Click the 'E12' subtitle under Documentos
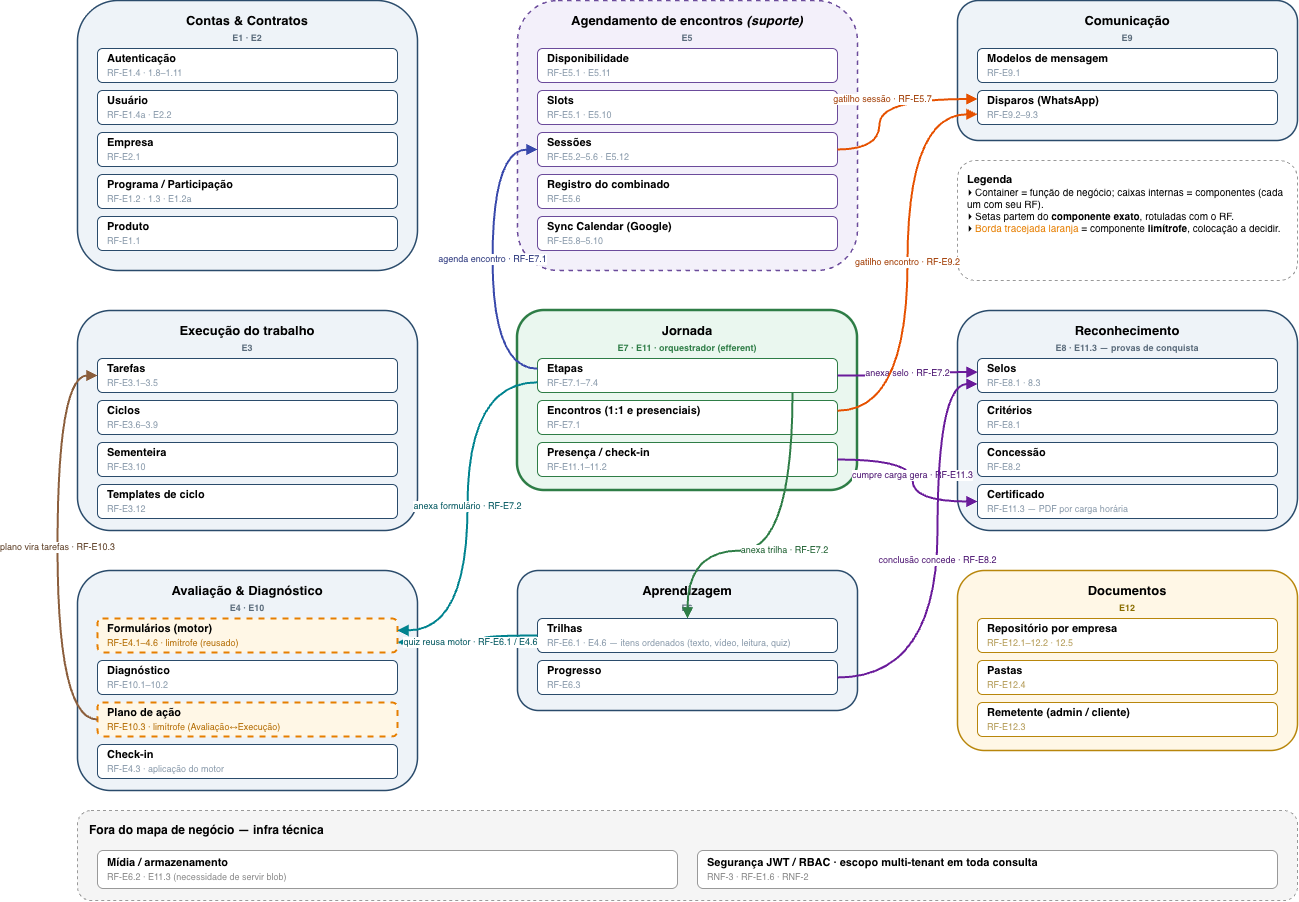Viewport: 1299px width, 902px height. click(1127, 608)
